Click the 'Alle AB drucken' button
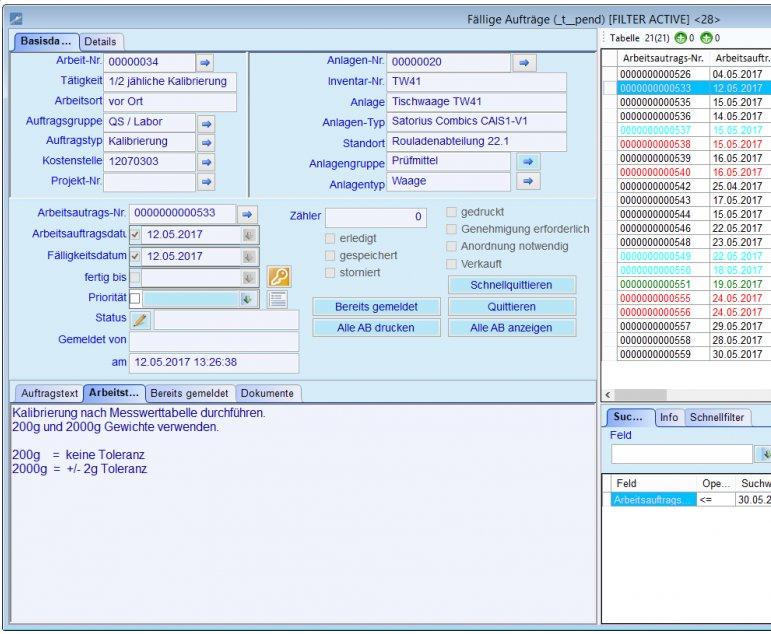771x634 pixels. pos(374,328)
